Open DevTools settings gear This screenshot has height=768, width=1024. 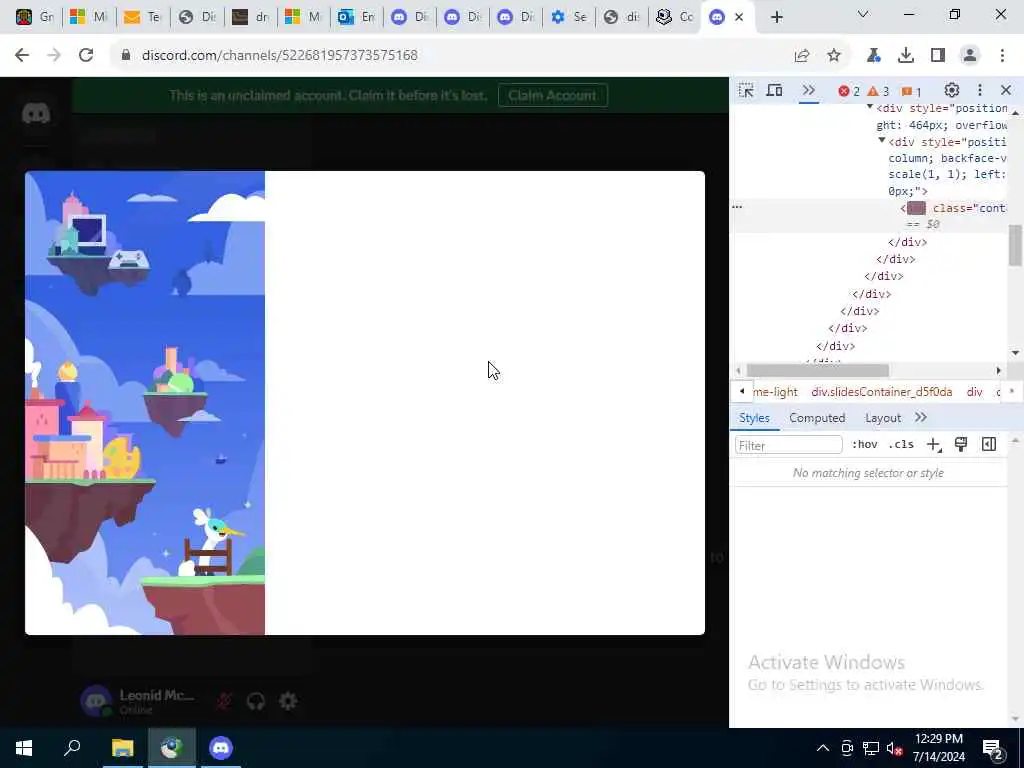(x=952, y=90)
